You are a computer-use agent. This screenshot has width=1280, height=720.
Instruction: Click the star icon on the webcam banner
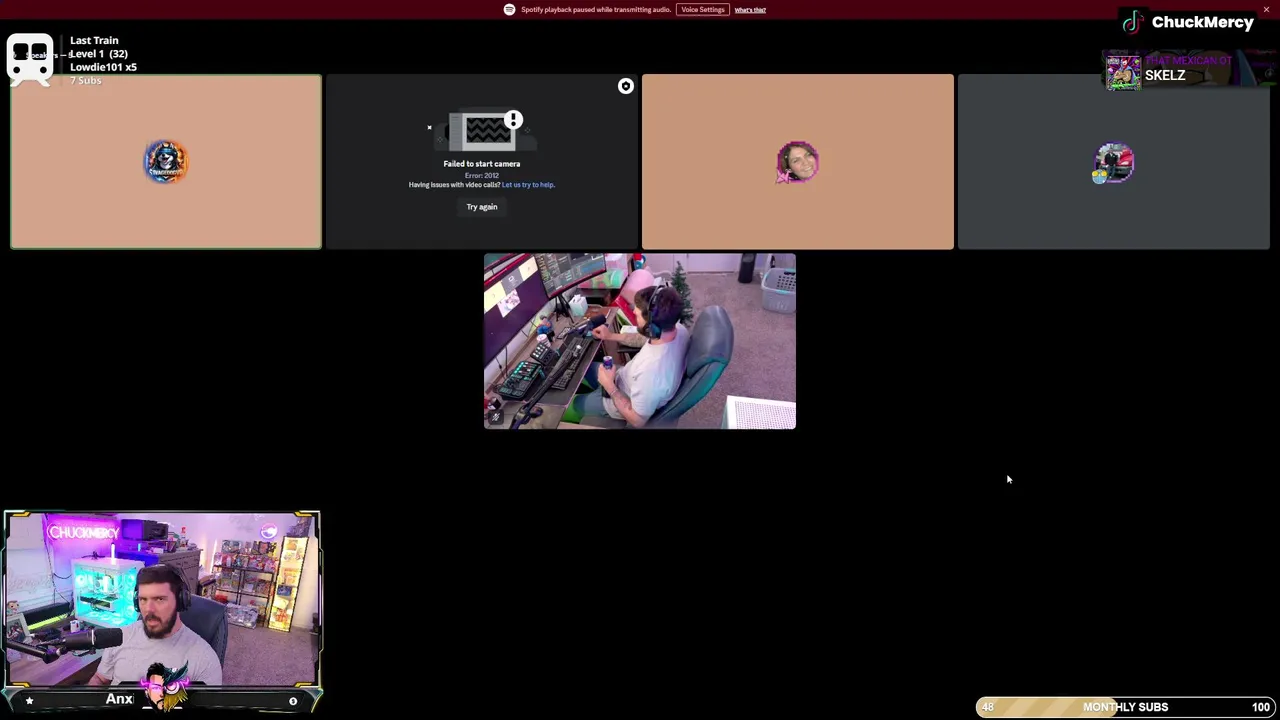tap(29, 701)
